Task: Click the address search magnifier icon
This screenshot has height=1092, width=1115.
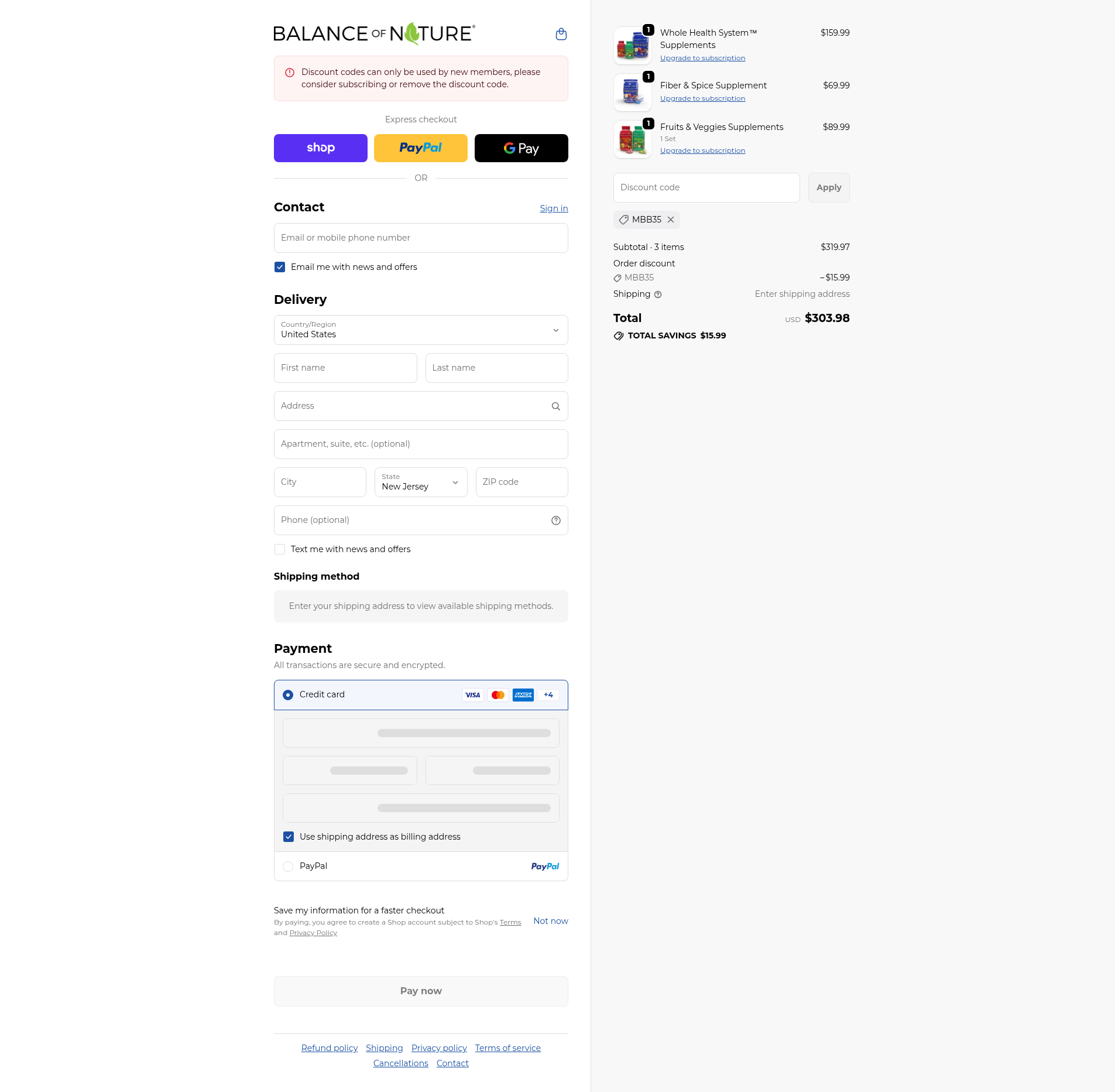Action: (555, 406)
